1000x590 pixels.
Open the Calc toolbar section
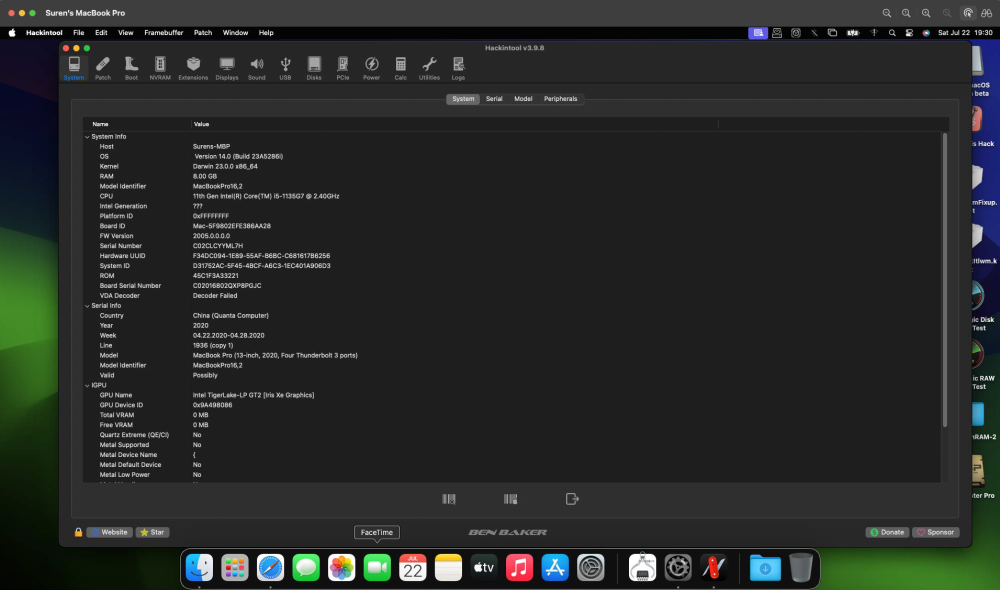click(401, 68)
